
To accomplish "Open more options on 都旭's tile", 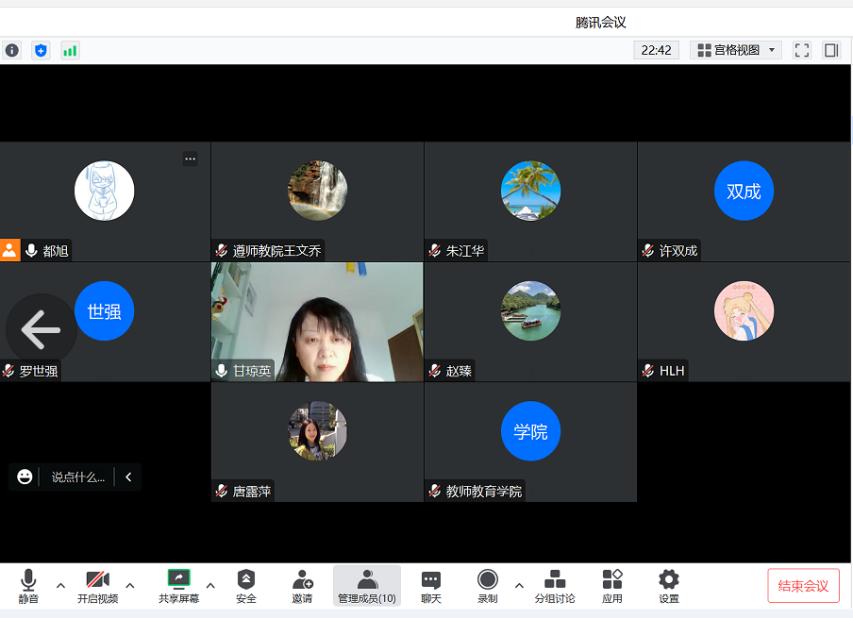I will (190, 159).
